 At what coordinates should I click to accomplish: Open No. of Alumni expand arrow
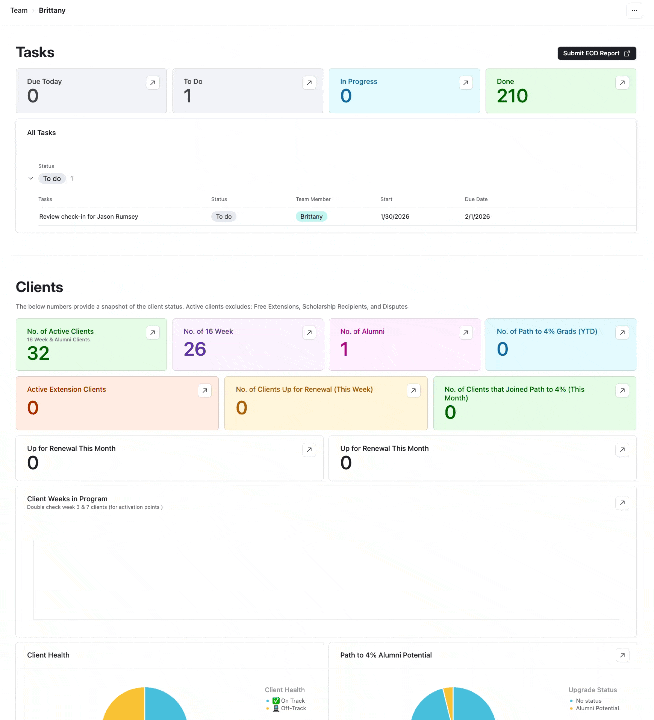[466, 332]
